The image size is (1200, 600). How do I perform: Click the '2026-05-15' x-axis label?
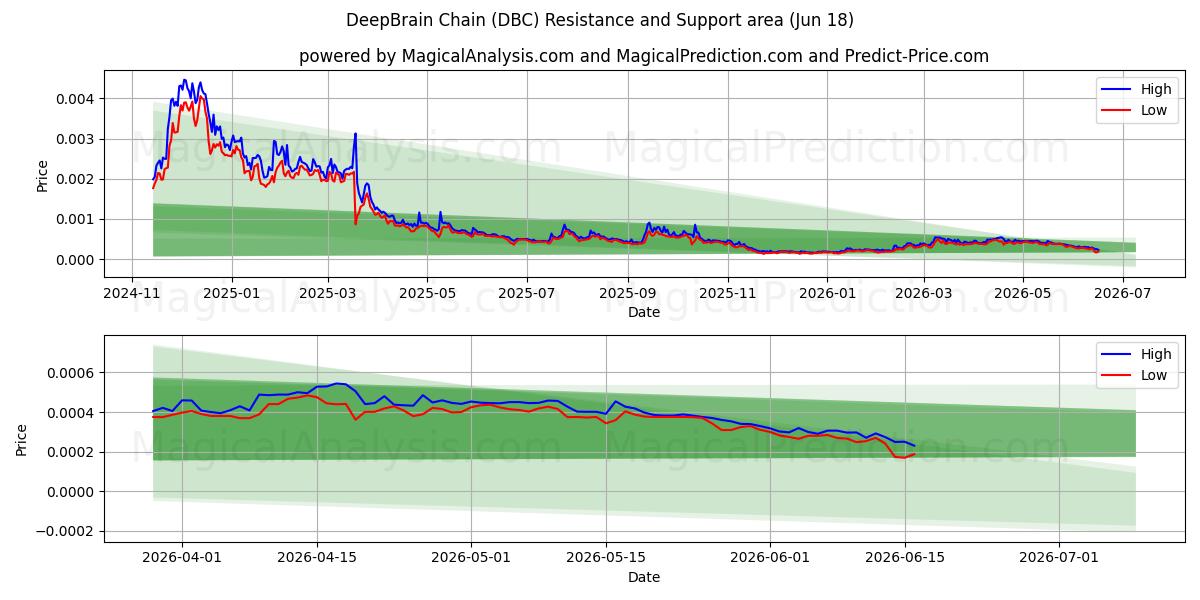coord(606,559)
